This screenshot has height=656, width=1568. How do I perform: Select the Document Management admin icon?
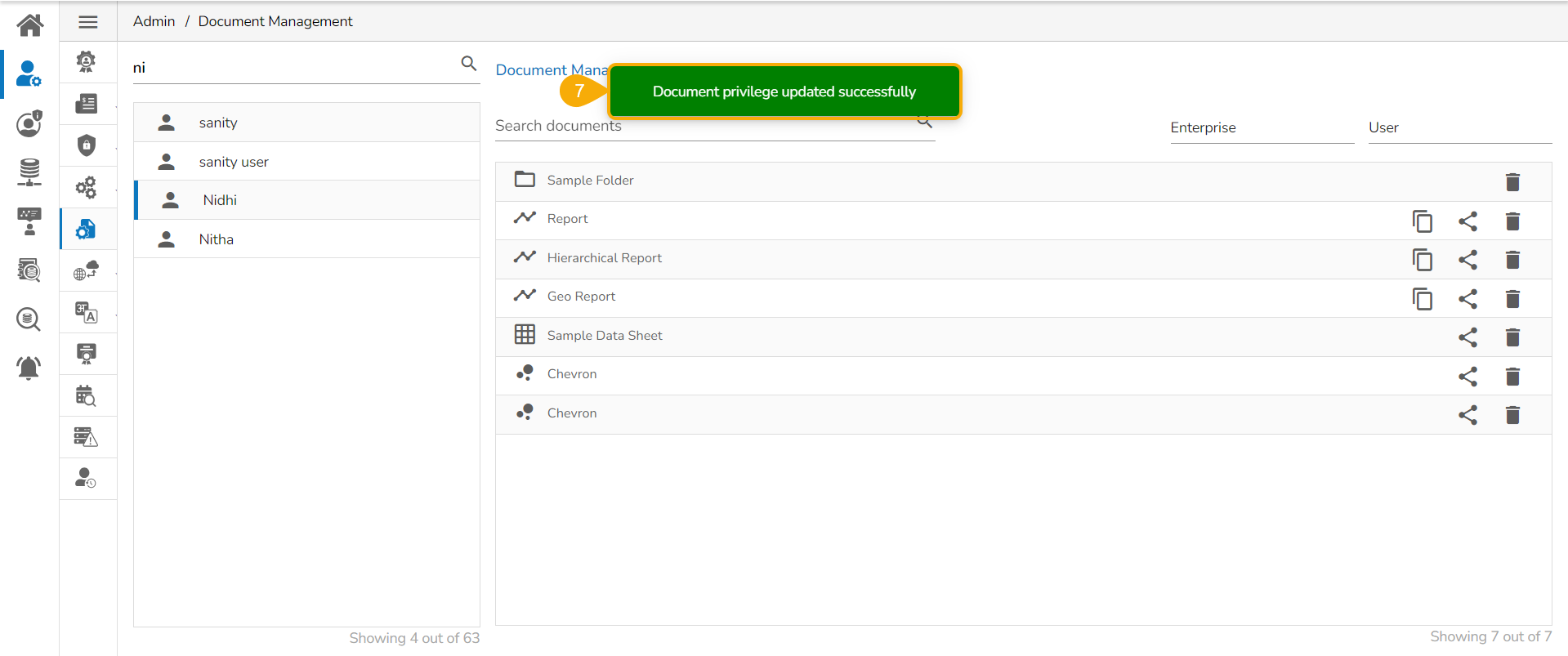[86, 229]
